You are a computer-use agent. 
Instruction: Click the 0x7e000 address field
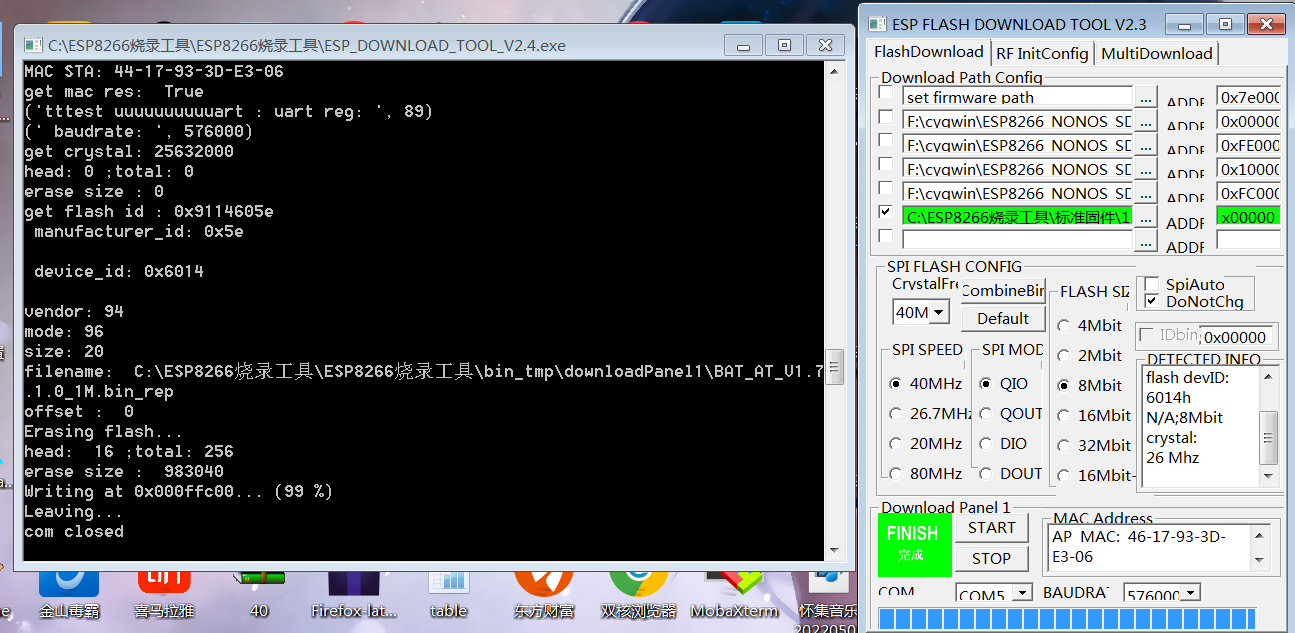pyautogui.click(x=1248, y=97)
